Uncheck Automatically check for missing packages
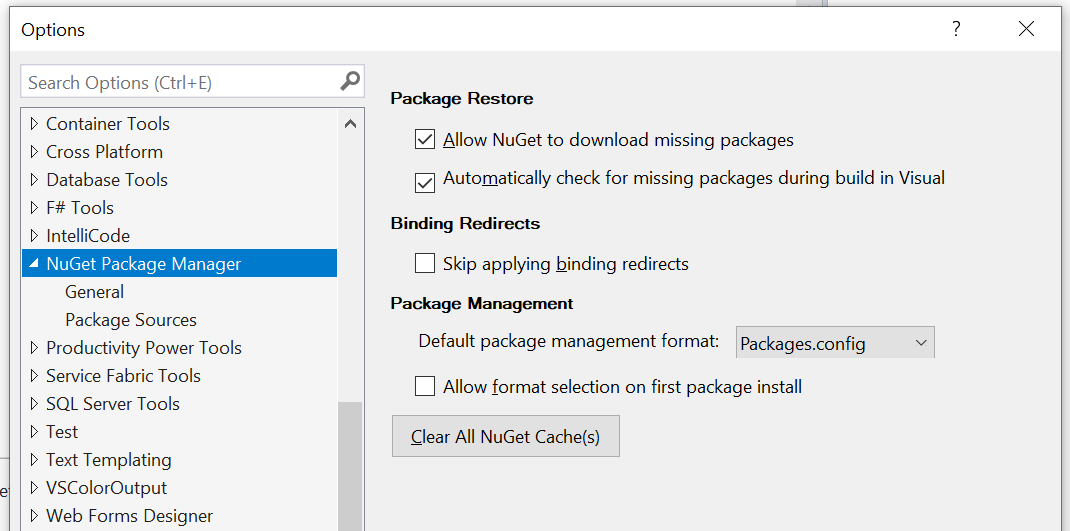 [x=424, y=182]
